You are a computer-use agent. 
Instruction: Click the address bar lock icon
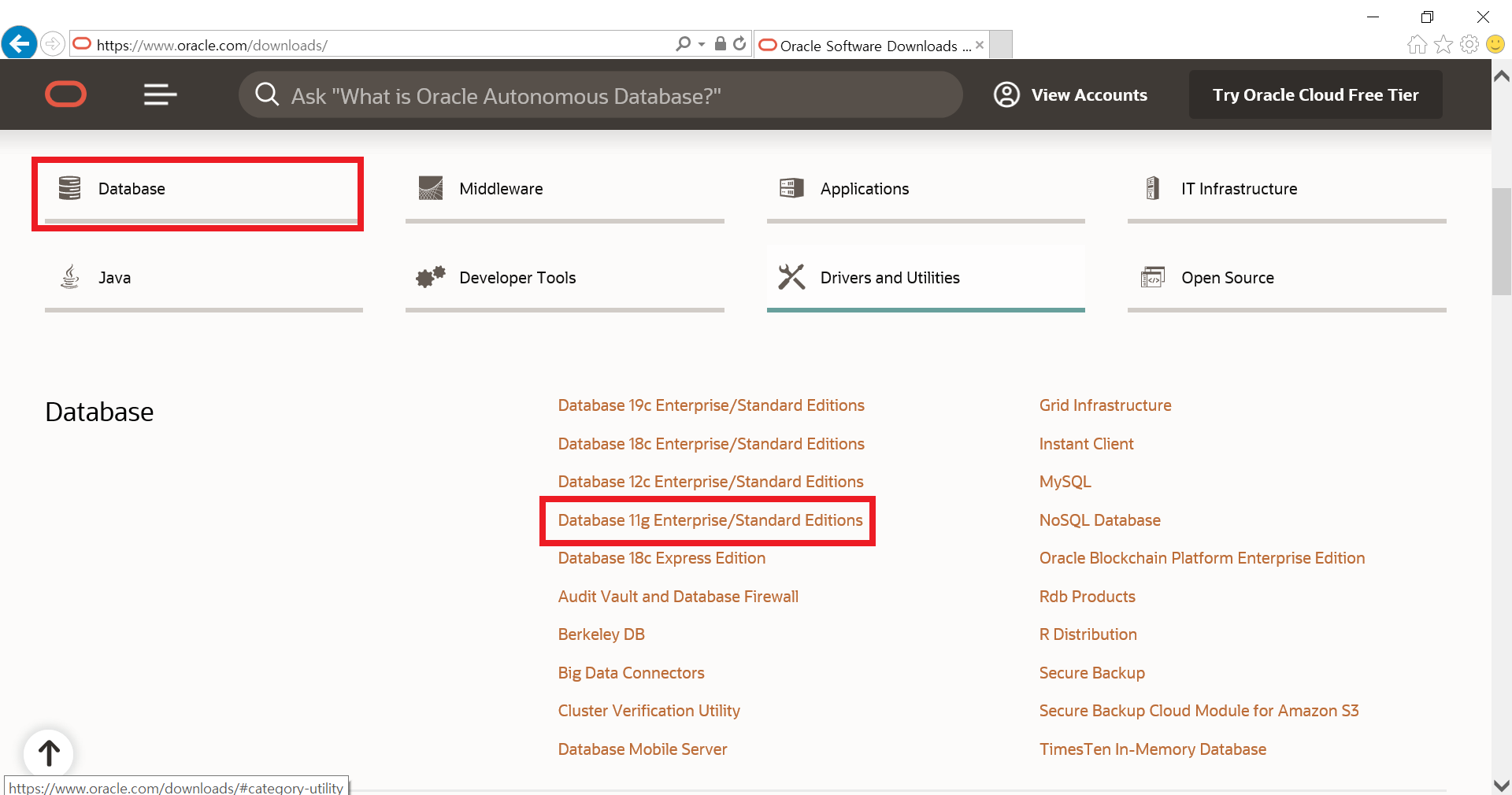click(x=720, y=44)
